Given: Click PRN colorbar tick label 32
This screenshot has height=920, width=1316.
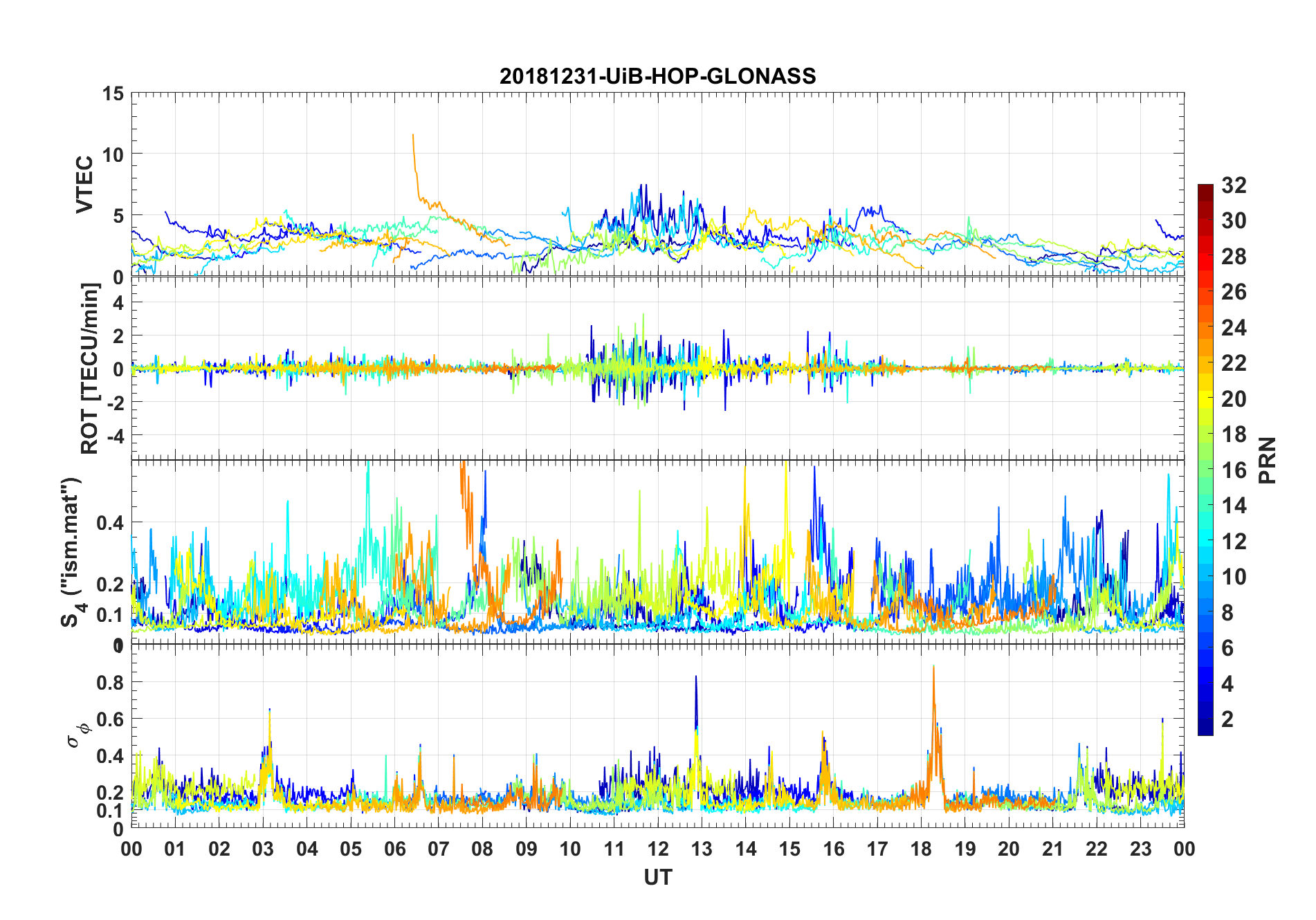Looking at the screenshot, I should point(1234,185).
